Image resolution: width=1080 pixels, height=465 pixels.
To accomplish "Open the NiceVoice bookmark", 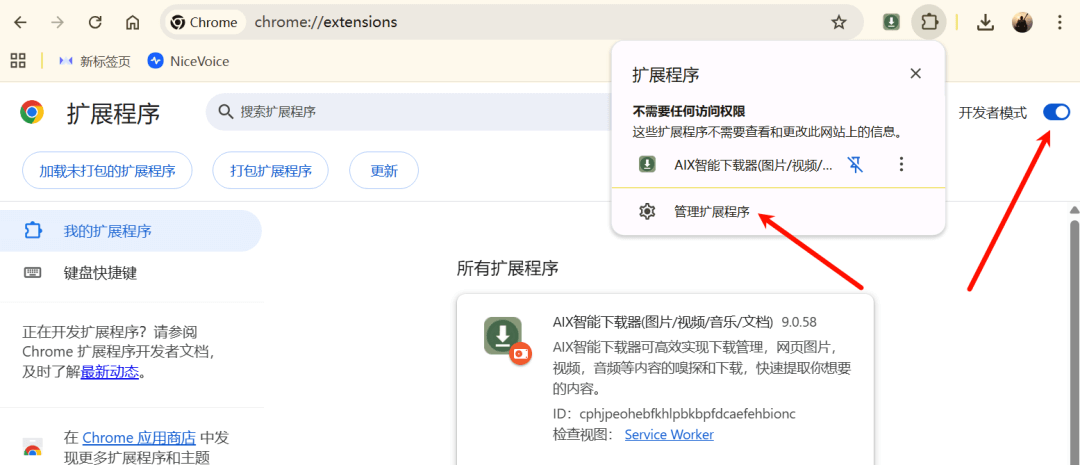I will tap(188, 61).
